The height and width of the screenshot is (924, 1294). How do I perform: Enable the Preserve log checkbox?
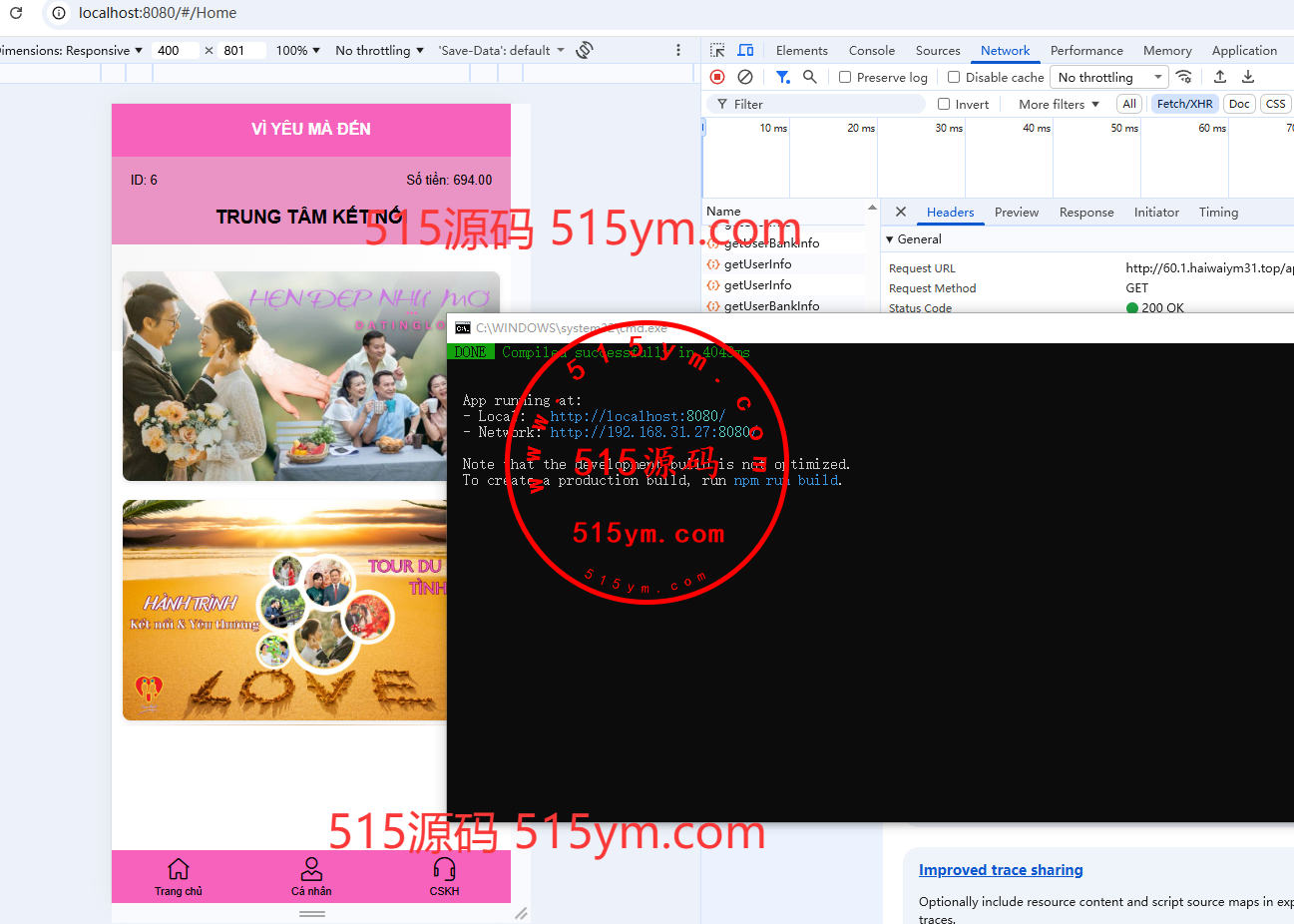(845, 77)
